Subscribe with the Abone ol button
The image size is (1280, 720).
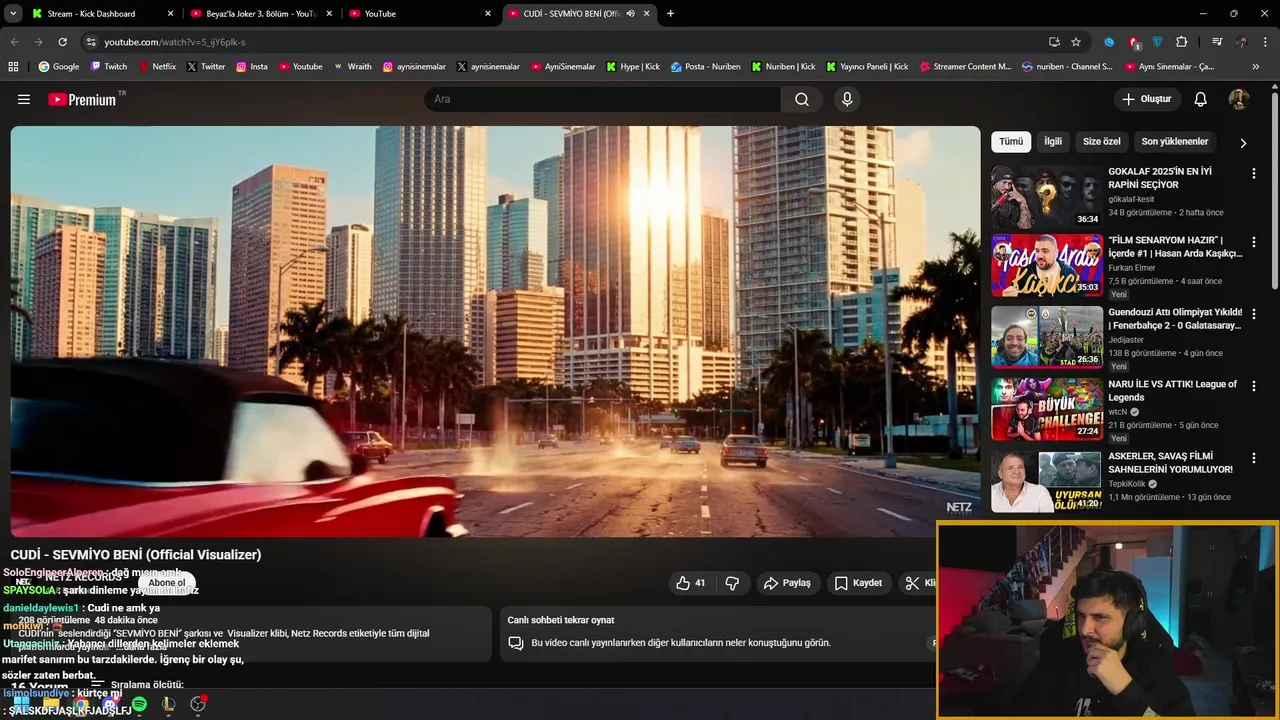pos(167,583)
